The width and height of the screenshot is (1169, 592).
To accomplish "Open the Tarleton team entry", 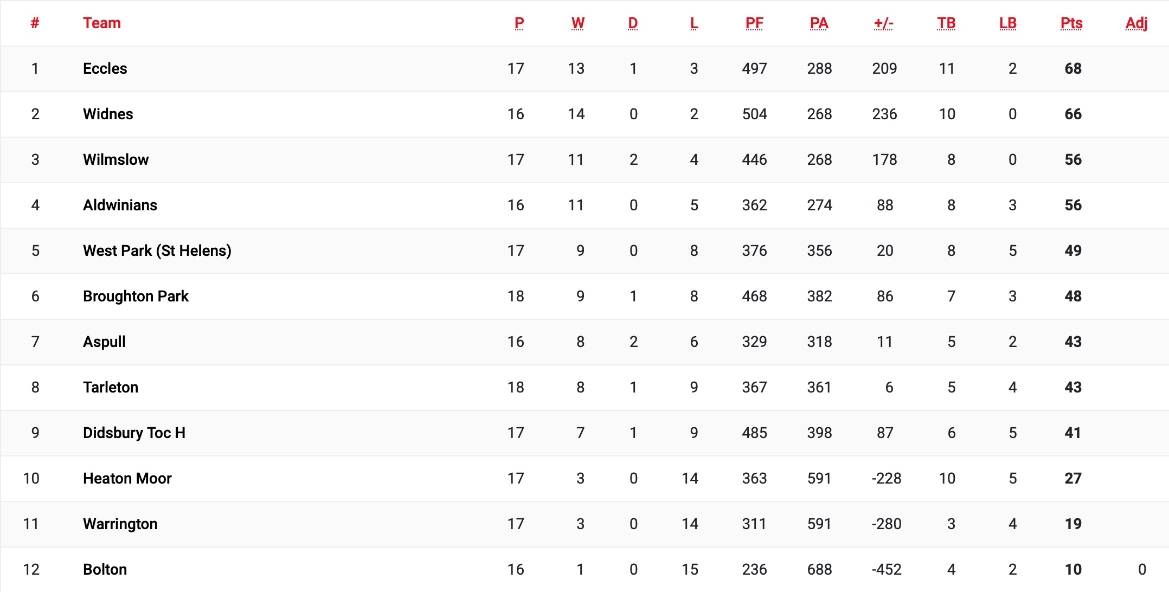I will point(111,387).
